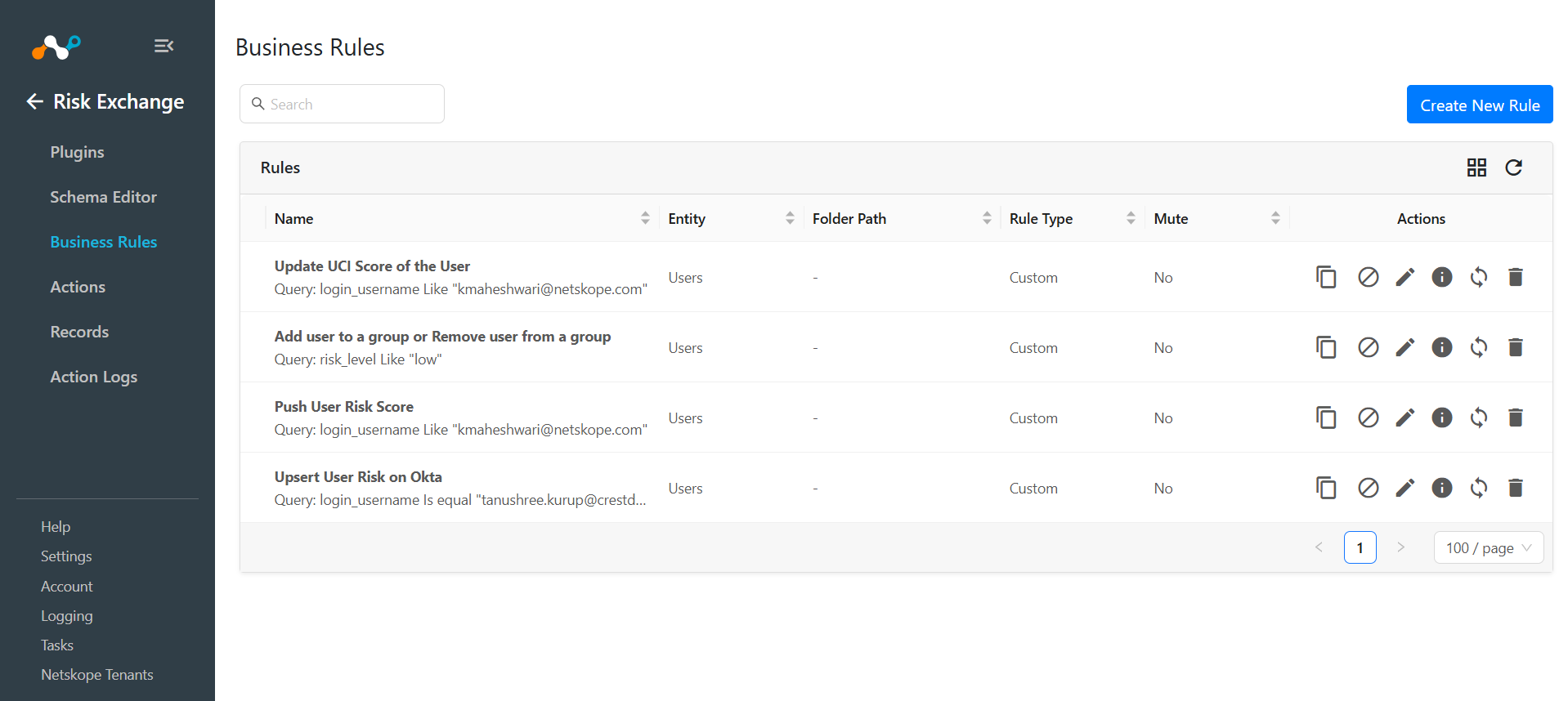
Task: Toggle the grid view icon in Rules header
Action: pyautogui.click(x=1476, y=167)
